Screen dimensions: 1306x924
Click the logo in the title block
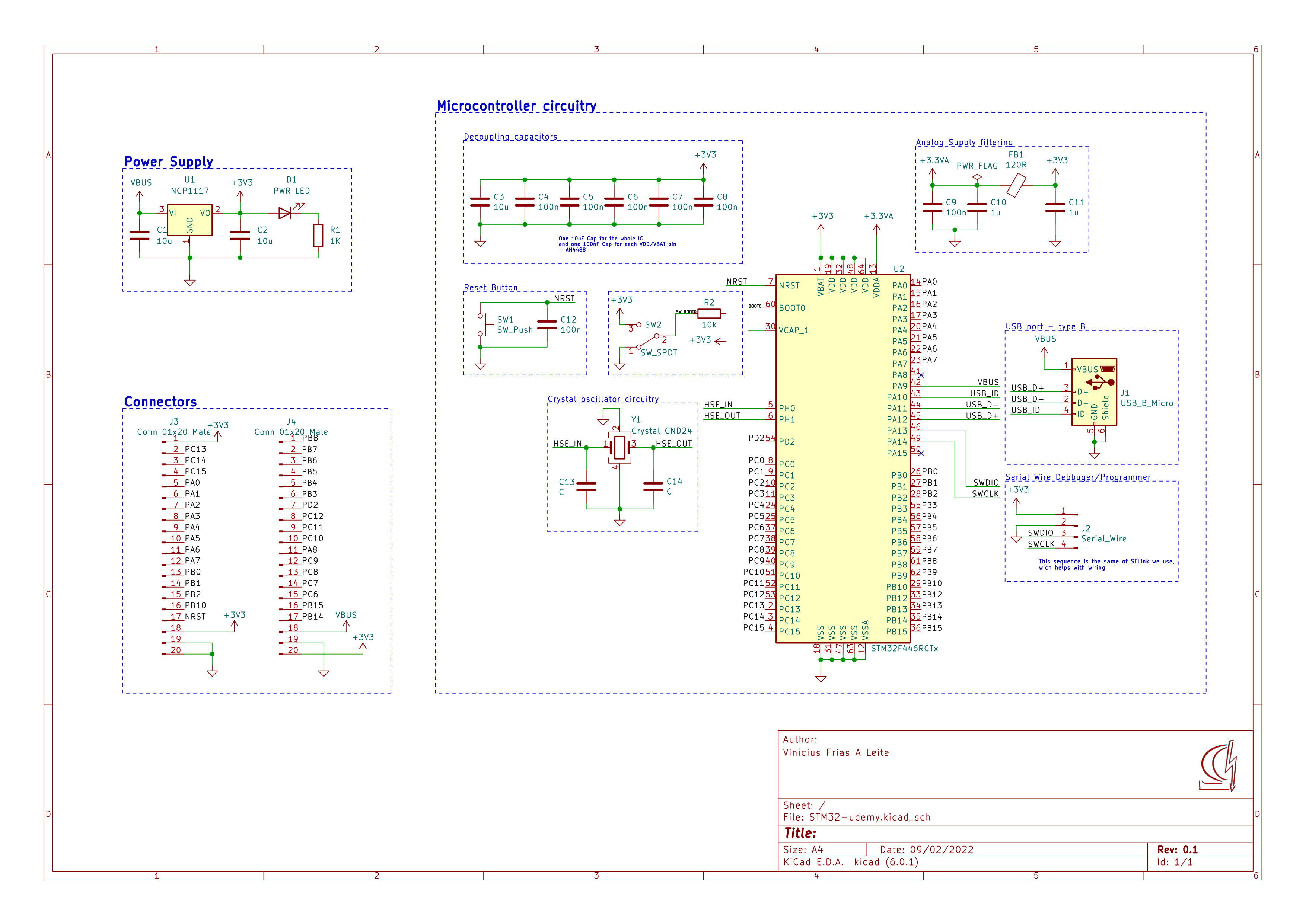[1218, 766]
